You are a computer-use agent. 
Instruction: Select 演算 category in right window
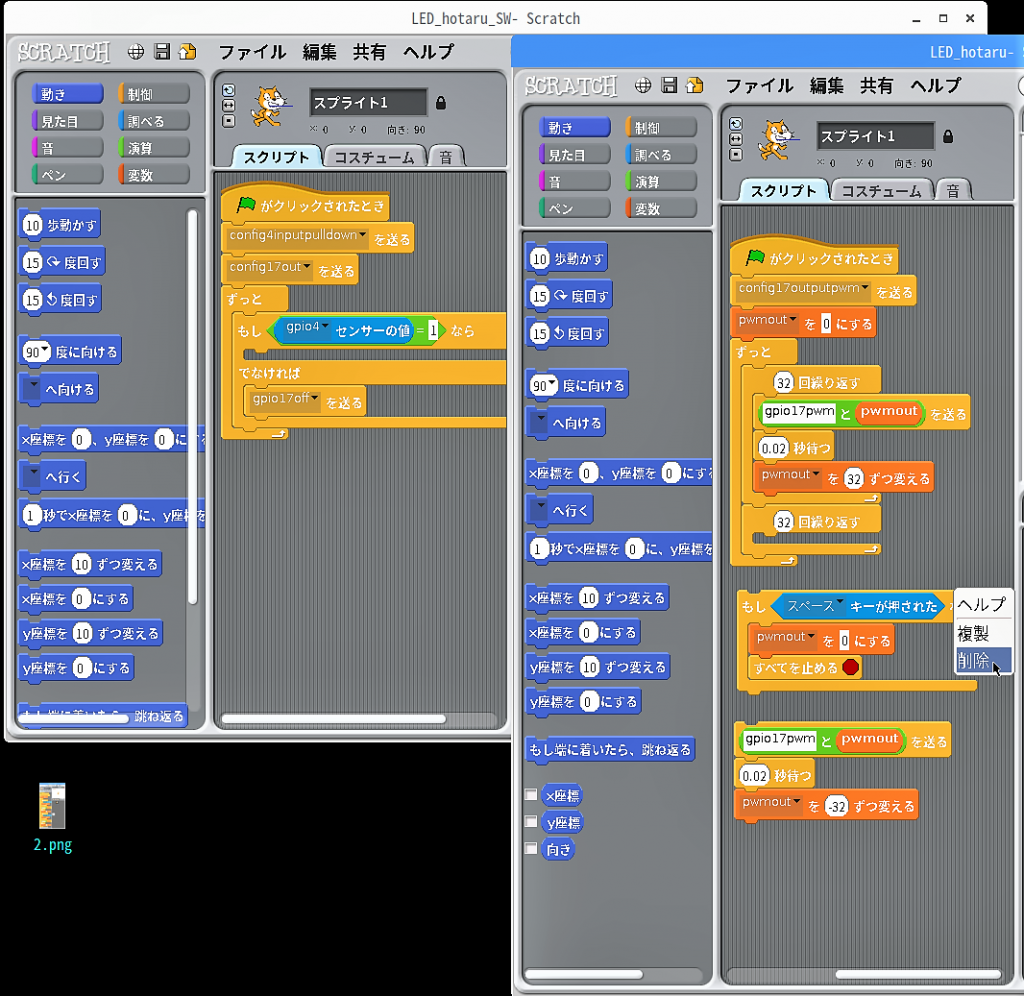(661, 182)
